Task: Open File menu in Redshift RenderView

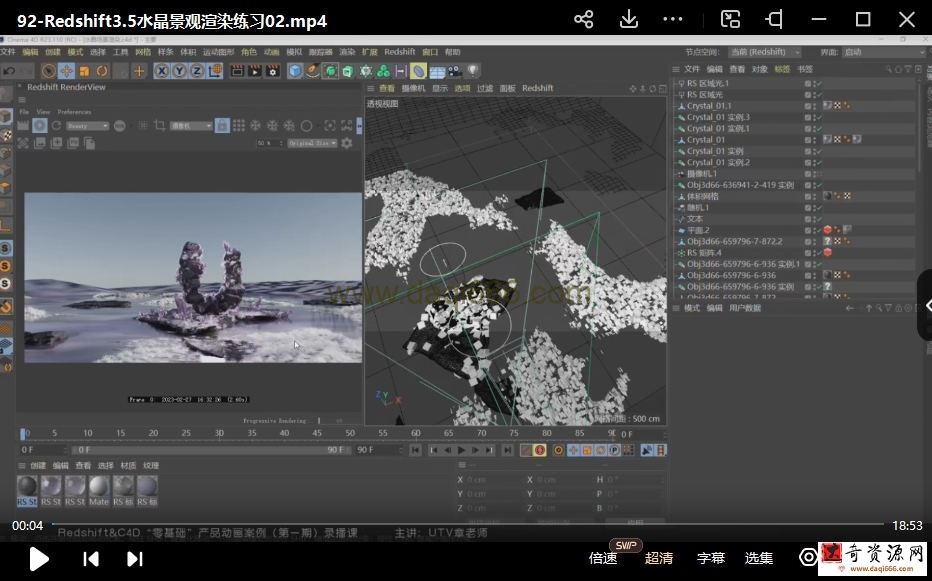Action: click(x=24, y=112)
